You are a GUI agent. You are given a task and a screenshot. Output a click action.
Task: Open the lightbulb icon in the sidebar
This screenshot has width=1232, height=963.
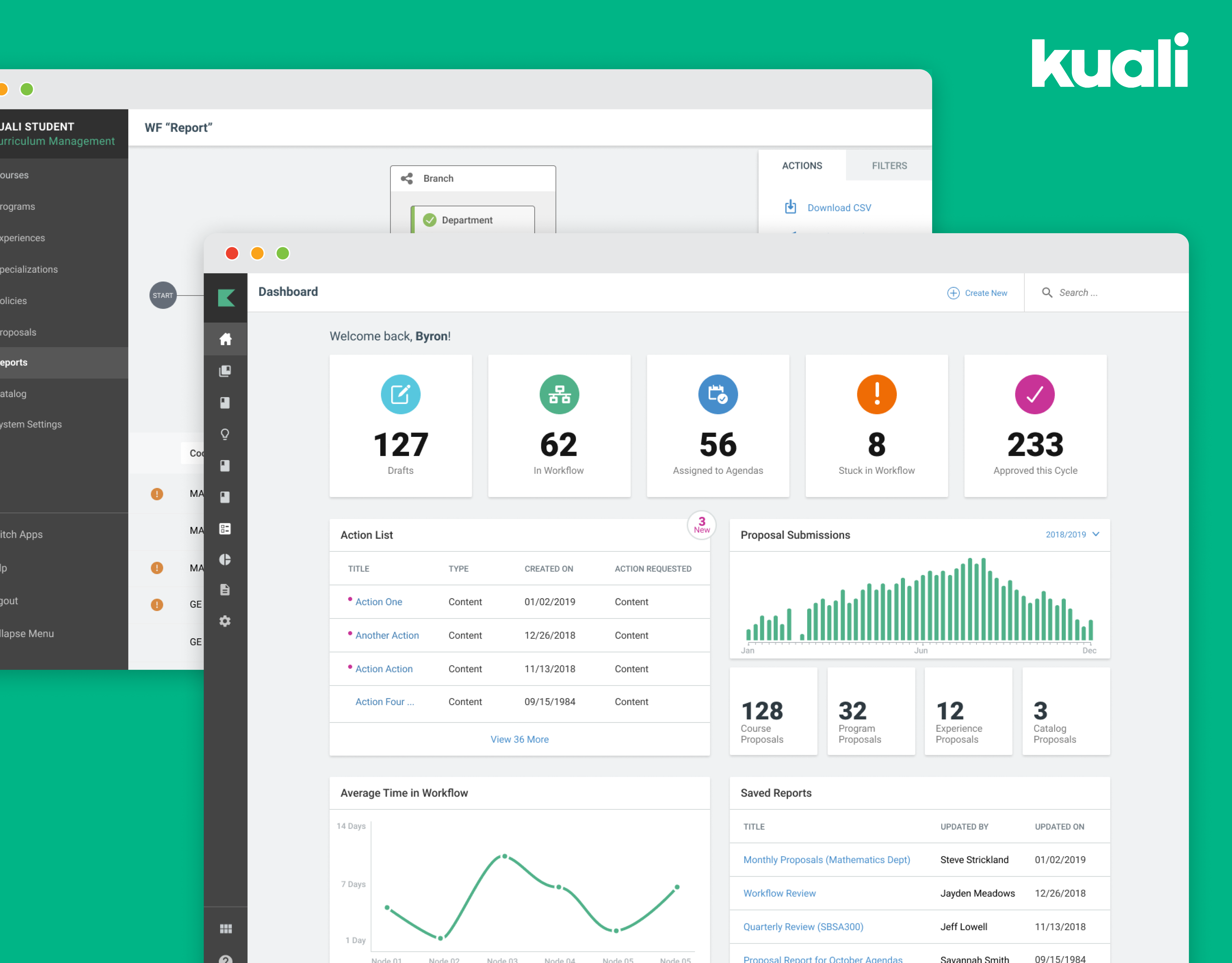(x=225, y=434)
